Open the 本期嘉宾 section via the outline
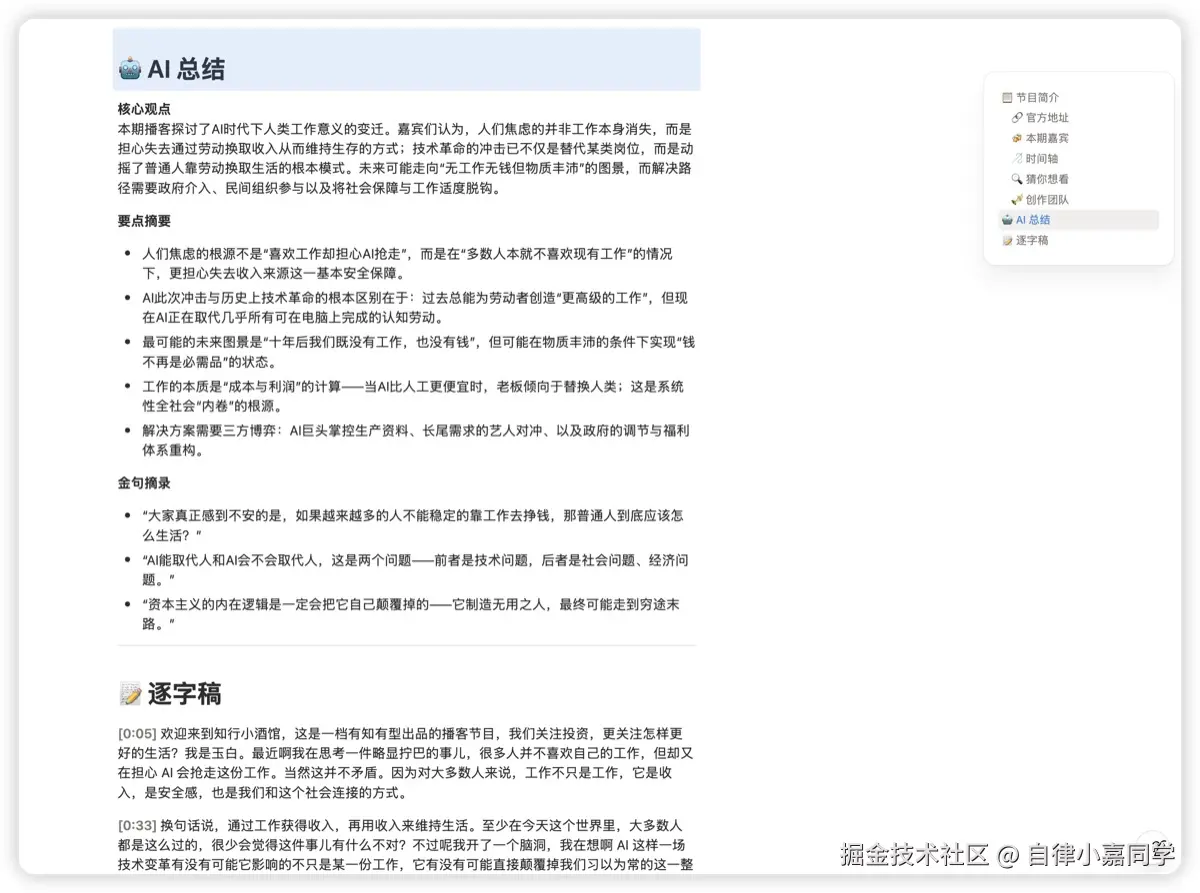Screen dimensions: 1200x893 click(1047, 137)
